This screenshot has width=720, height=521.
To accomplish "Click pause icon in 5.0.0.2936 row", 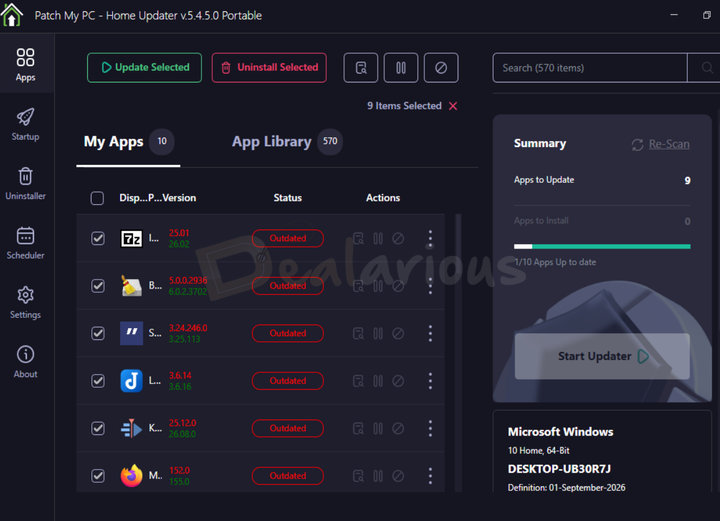I will point(378,286).
